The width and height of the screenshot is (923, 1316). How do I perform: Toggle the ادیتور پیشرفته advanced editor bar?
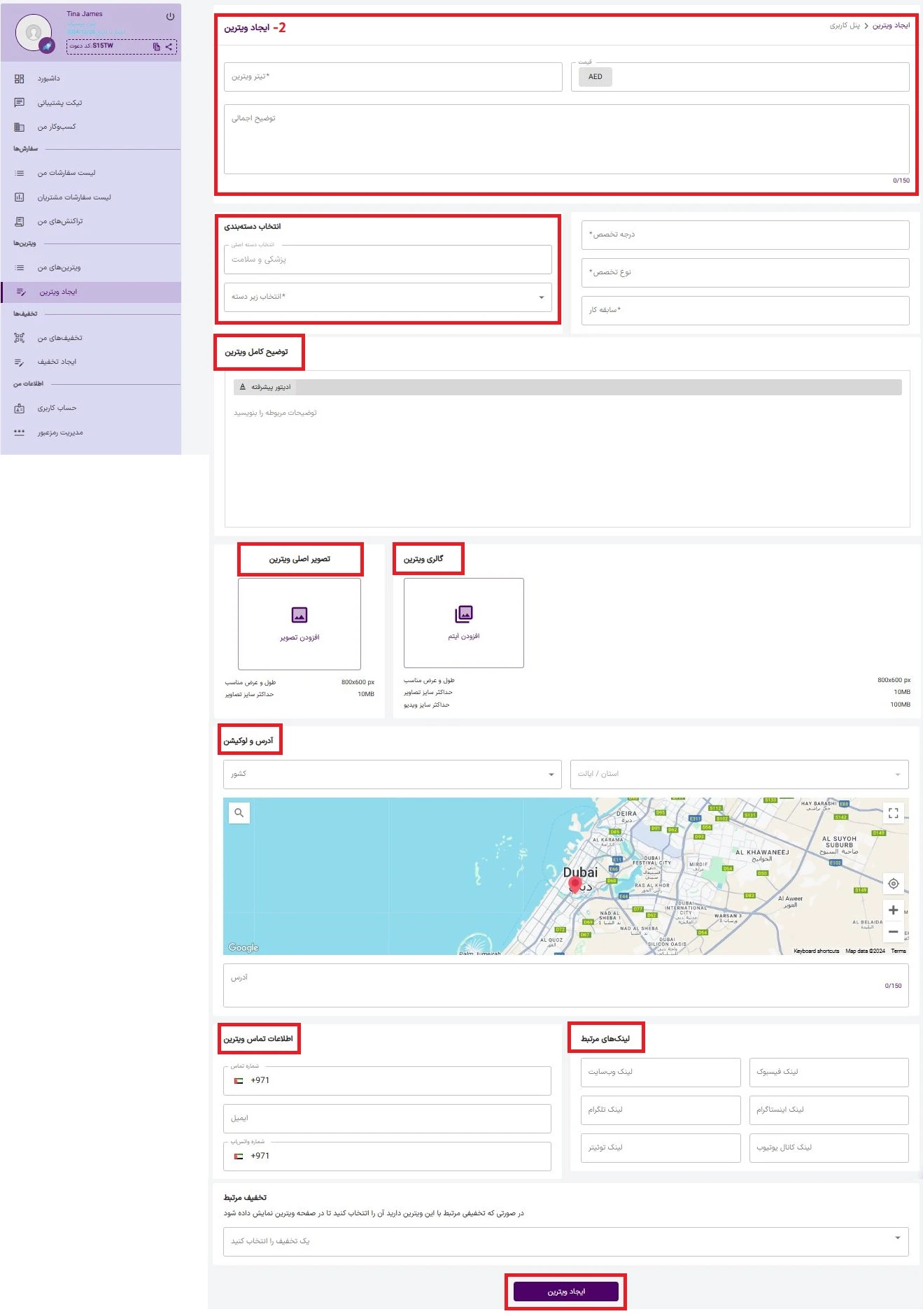pos(266,387)
